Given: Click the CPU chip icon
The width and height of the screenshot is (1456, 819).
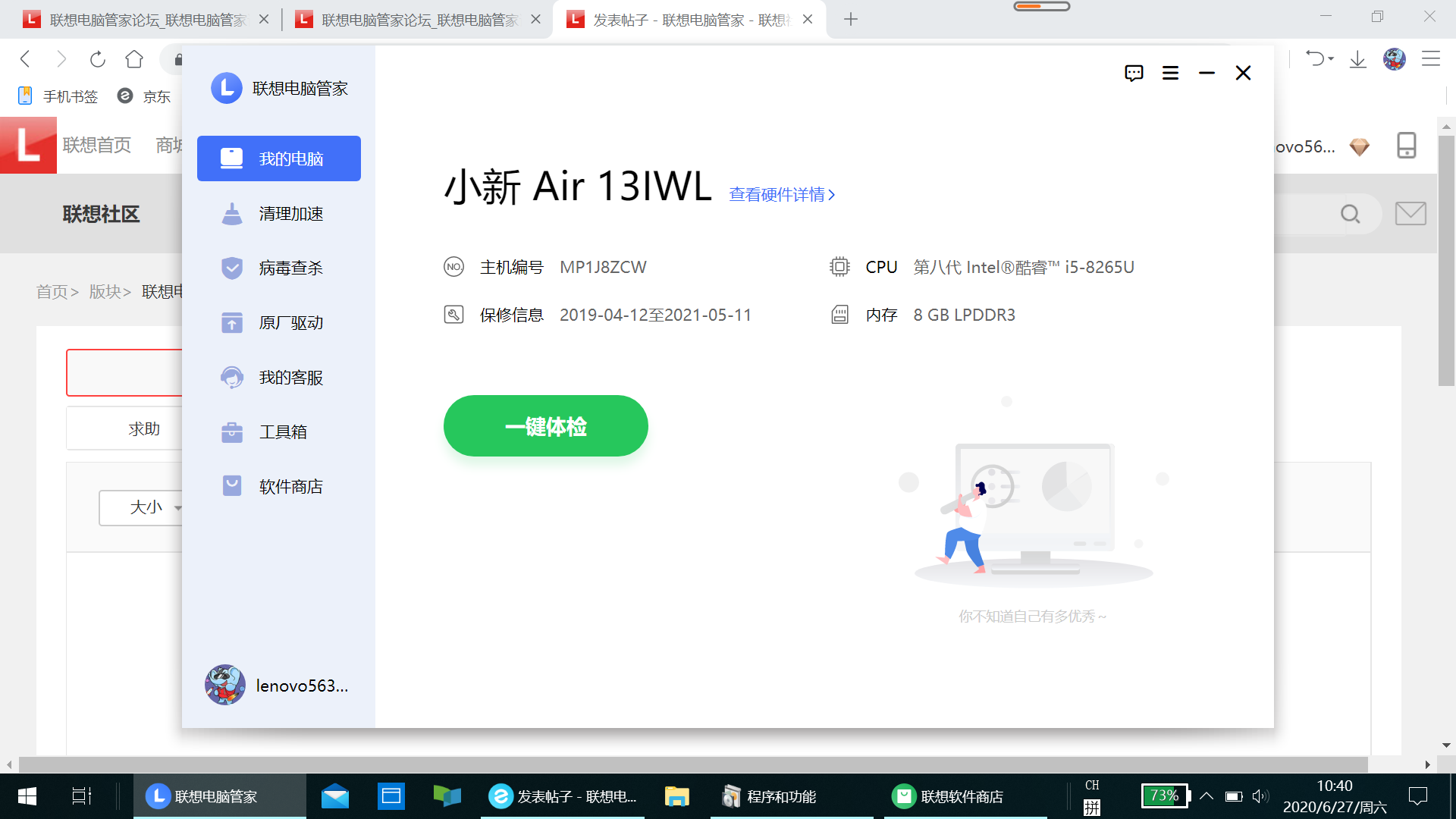Looking at the screenshot, I should tap(839, 267).
